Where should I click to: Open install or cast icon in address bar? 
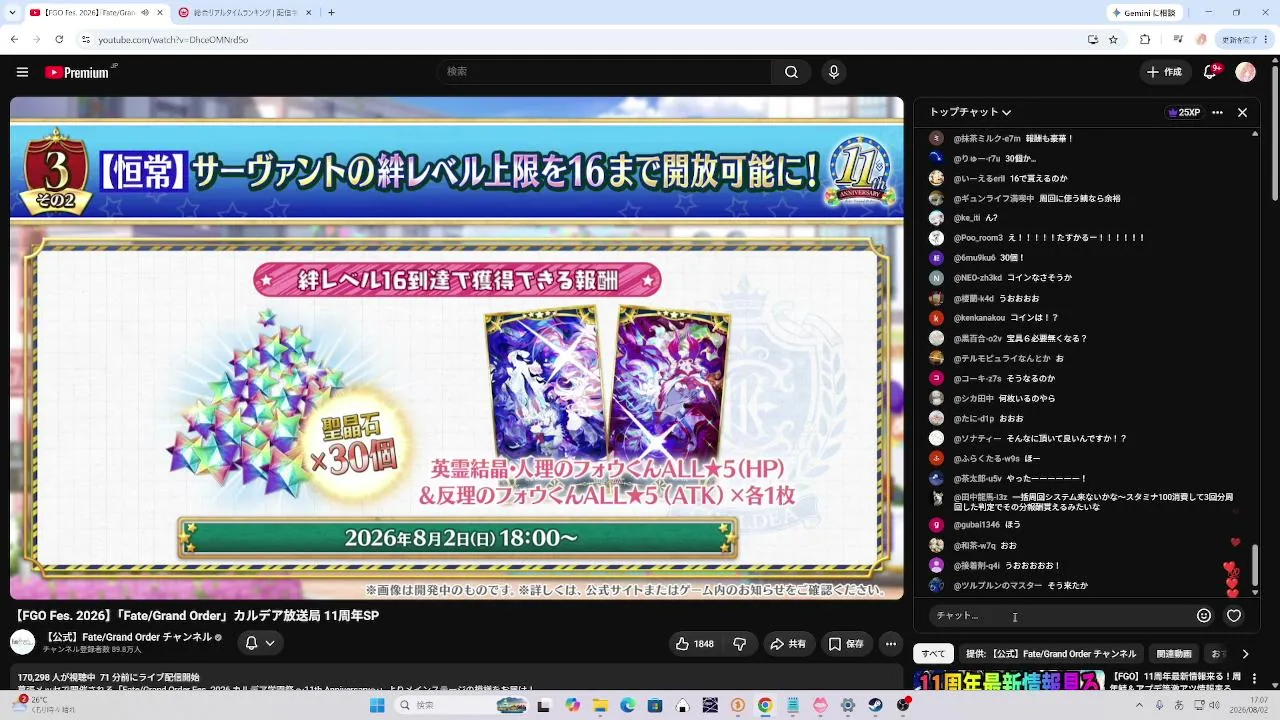tap(1092, 39)
